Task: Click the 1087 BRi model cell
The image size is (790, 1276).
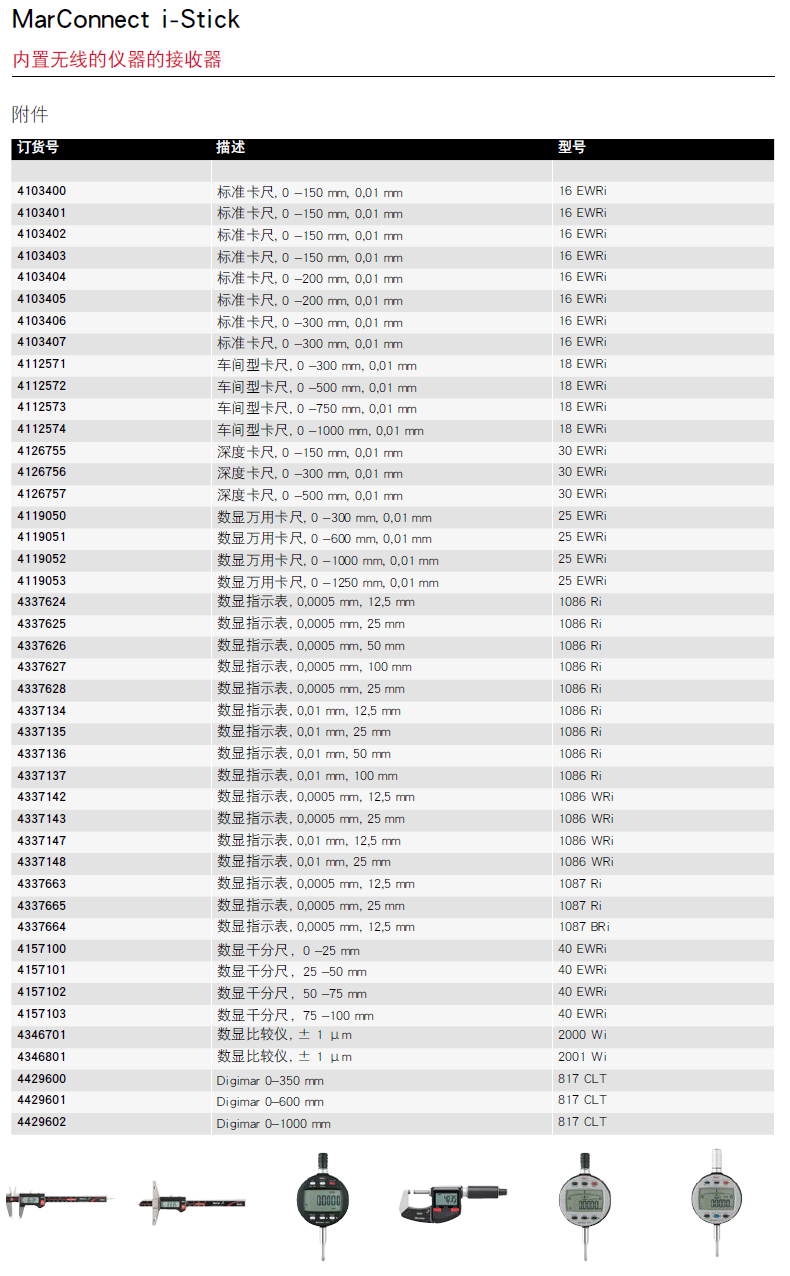Action: point(584,927)
